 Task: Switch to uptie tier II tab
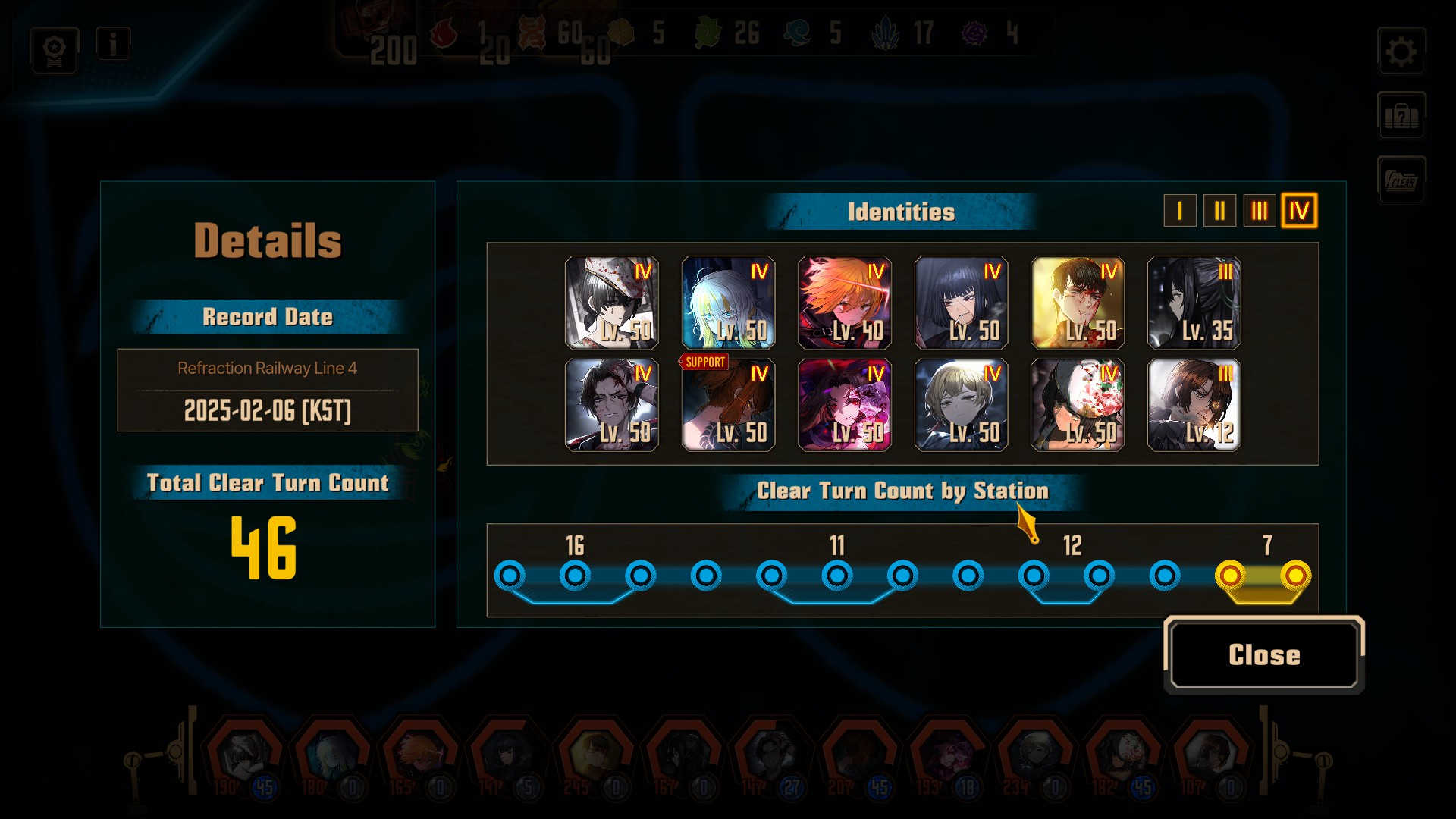pos(1219,211)
